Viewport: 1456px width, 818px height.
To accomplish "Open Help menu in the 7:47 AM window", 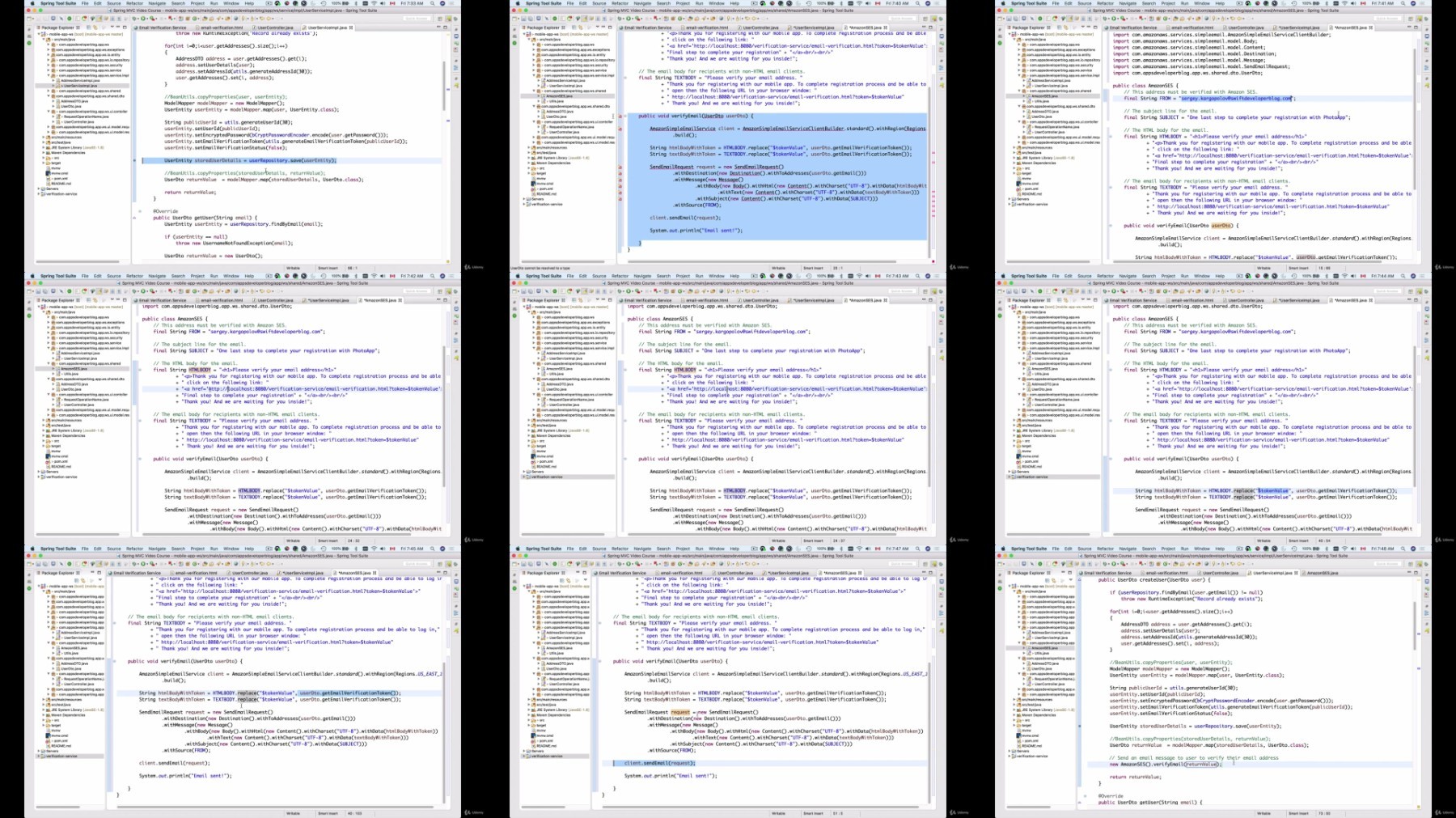I will [x=734, y=549].
